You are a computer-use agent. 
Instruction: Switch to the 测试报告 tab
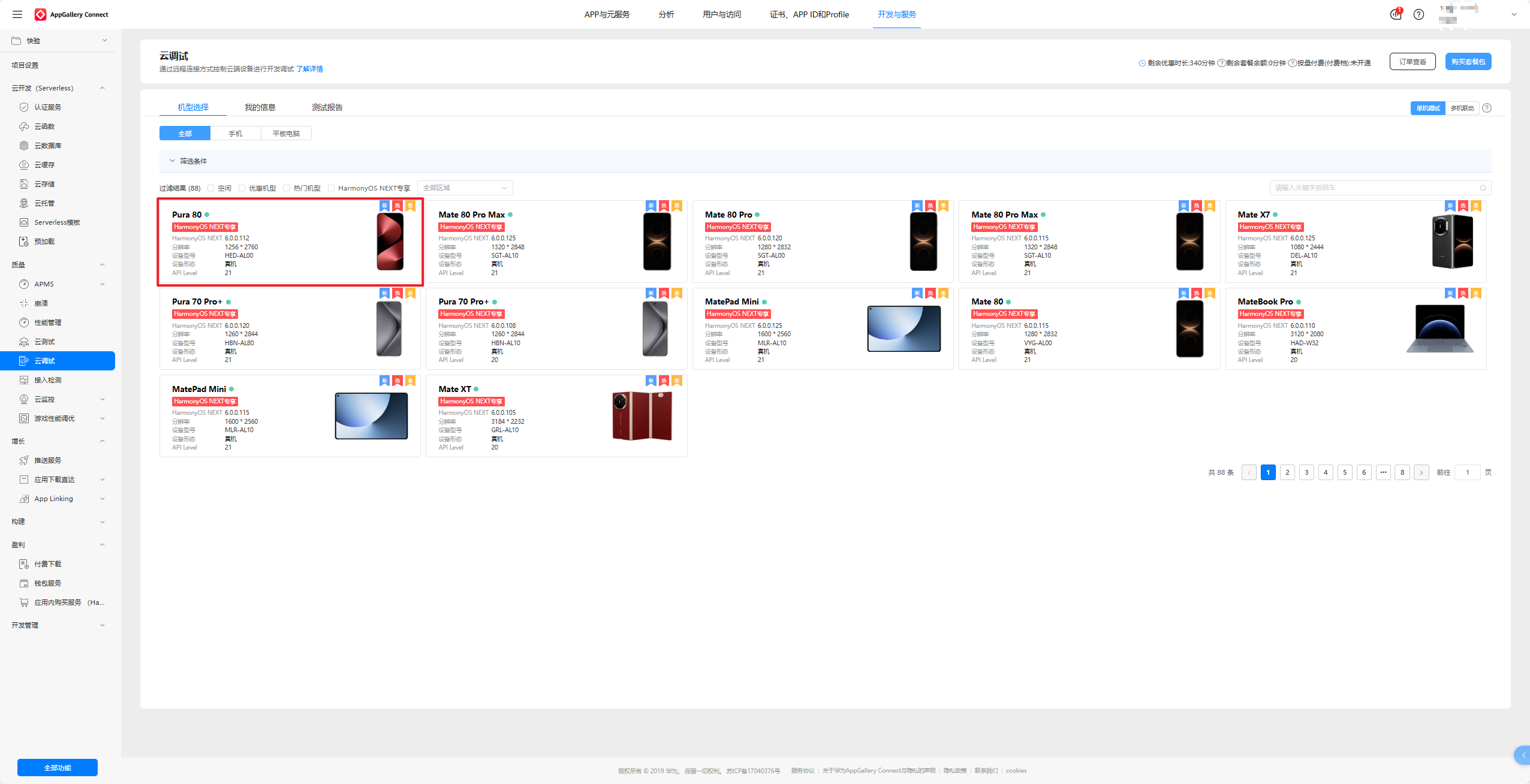(327, 107)
